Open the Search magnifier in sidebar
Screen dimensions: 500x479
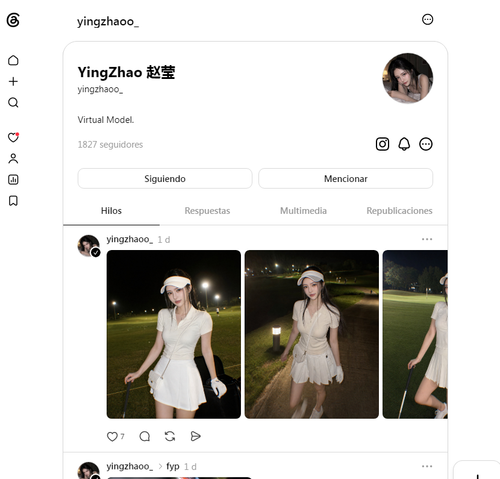click(x=13, y=102)
